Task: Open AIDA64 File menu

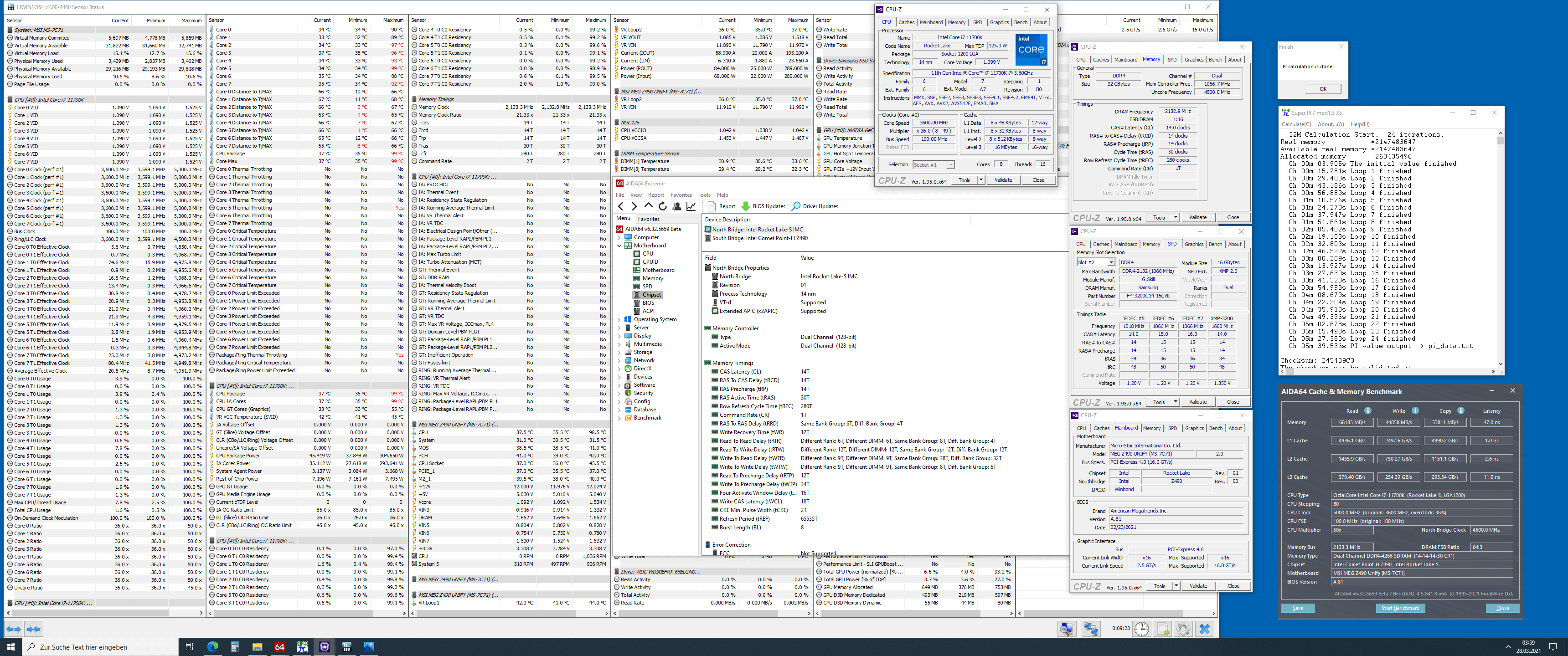Action: [619, 195]
